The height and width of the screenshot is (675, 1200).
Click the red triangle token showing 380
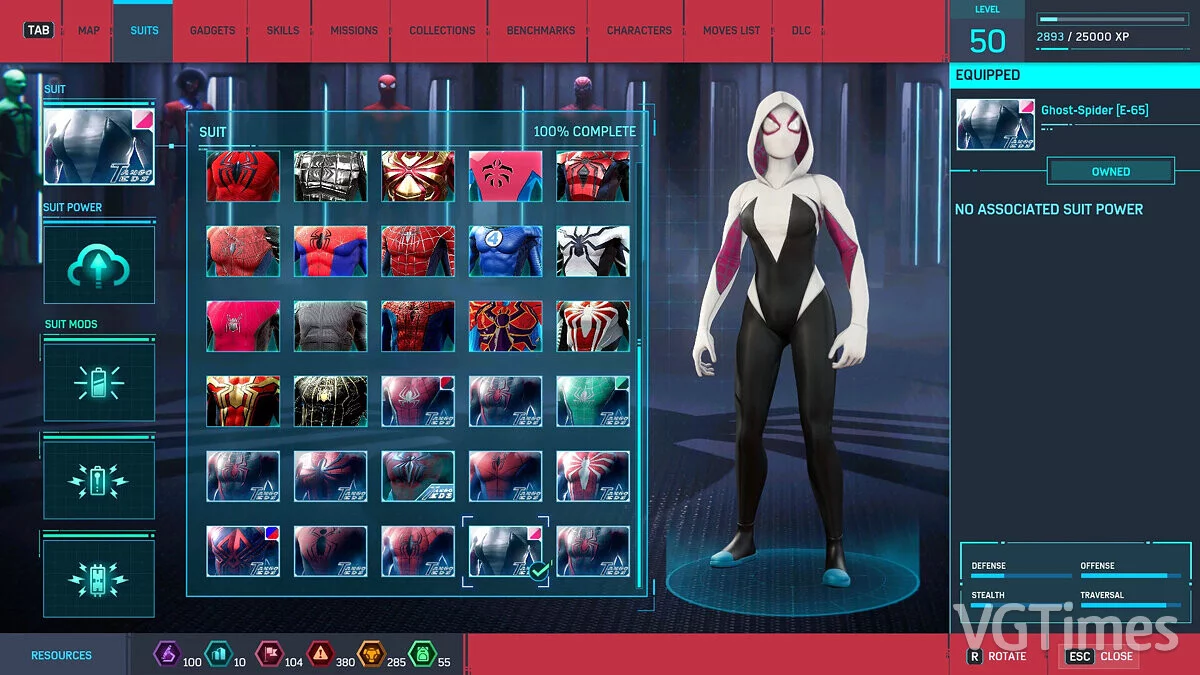320,655
